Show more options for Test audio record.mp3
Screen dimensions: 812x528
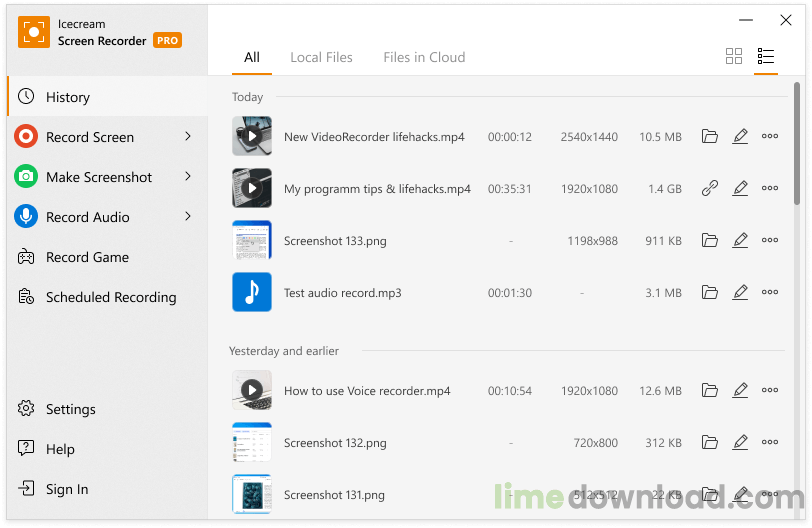[770, 292]
